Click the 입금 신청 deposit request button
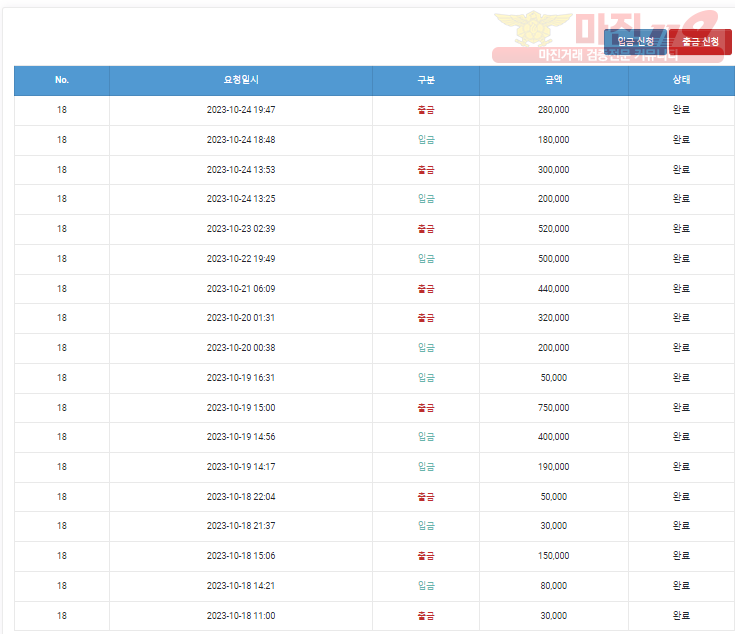The width and height of the screenshot is (735, 634). click(635, 42)
